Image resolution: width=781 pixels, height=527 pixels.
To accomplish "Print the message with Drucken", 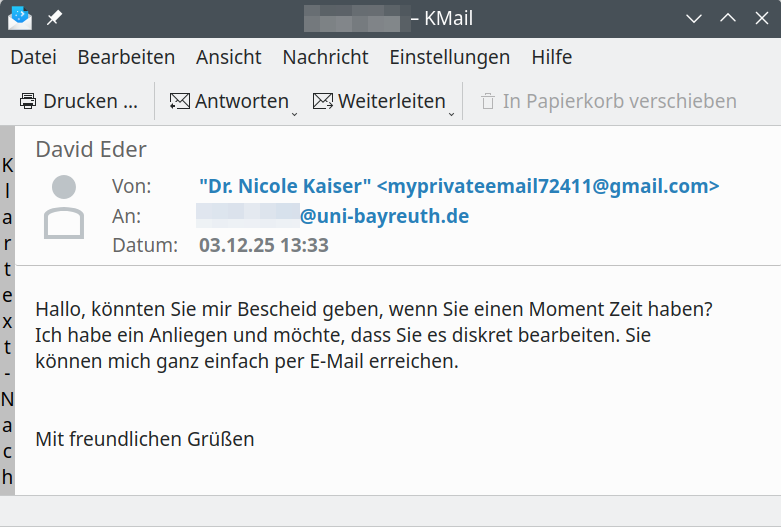I will pyautogui.click(x=78, y=101).
